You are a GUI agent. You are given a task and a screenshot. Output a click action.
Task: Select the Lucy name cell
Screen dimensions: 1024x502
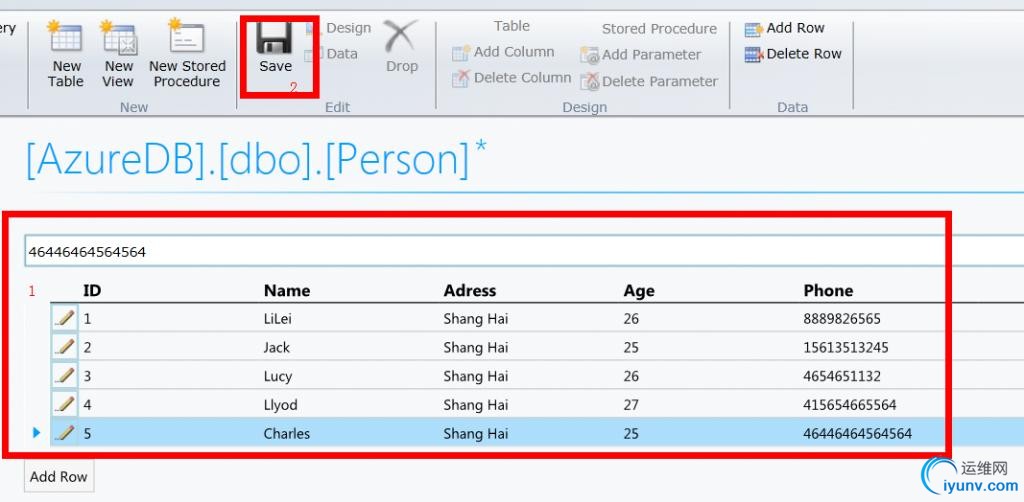278,376
